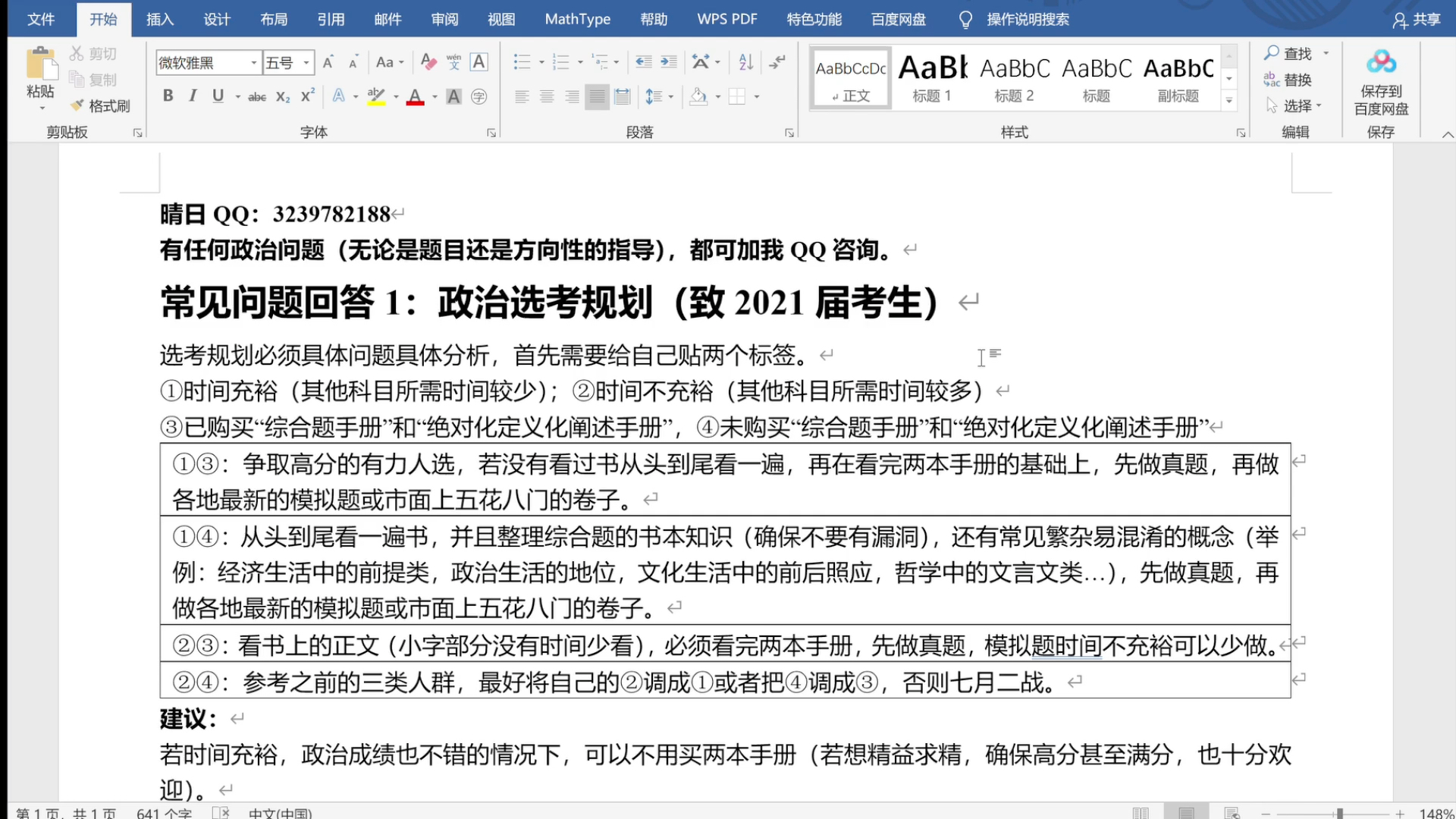Screen dimensions: 1456x819
Task: Open the WPS PDF tab
Action: tap(727, 19)
